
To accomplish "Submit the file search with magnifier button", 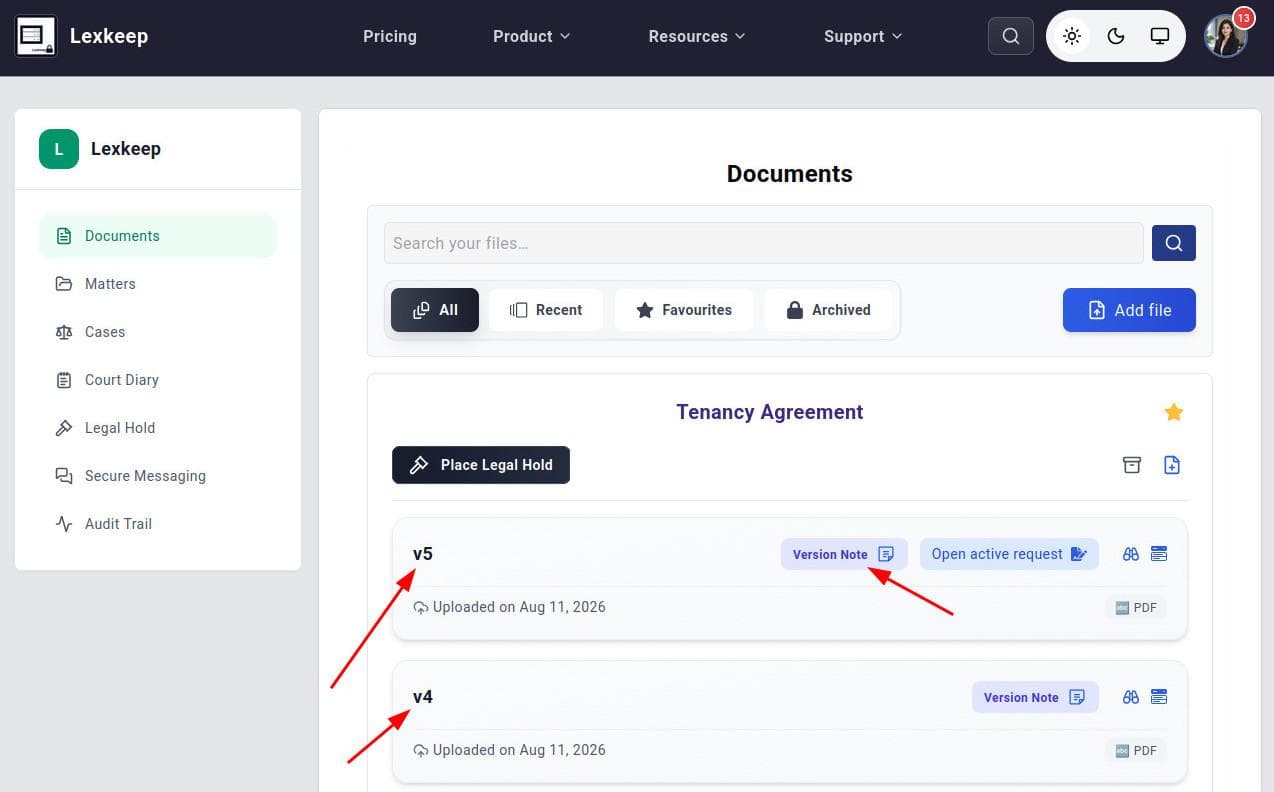I will 1174,243.
